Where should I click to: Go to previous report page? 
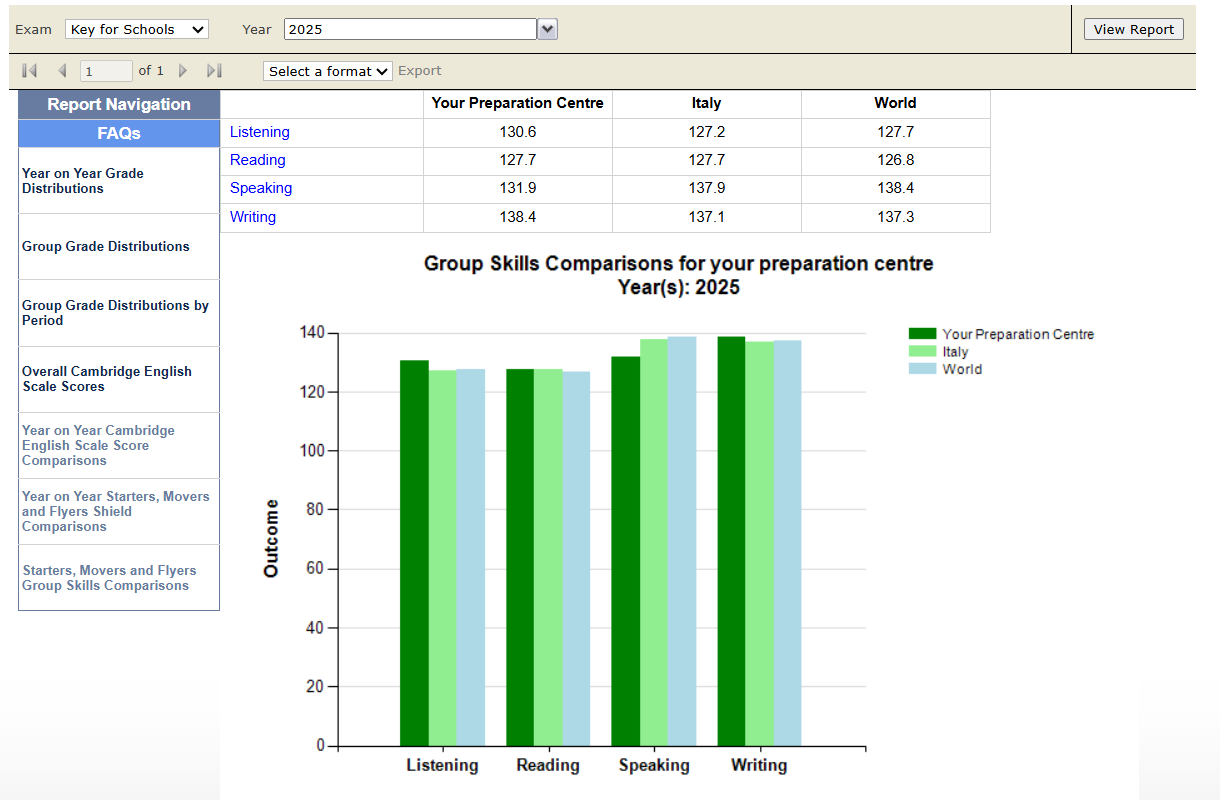pyautogui.click(x=62, y=71)
